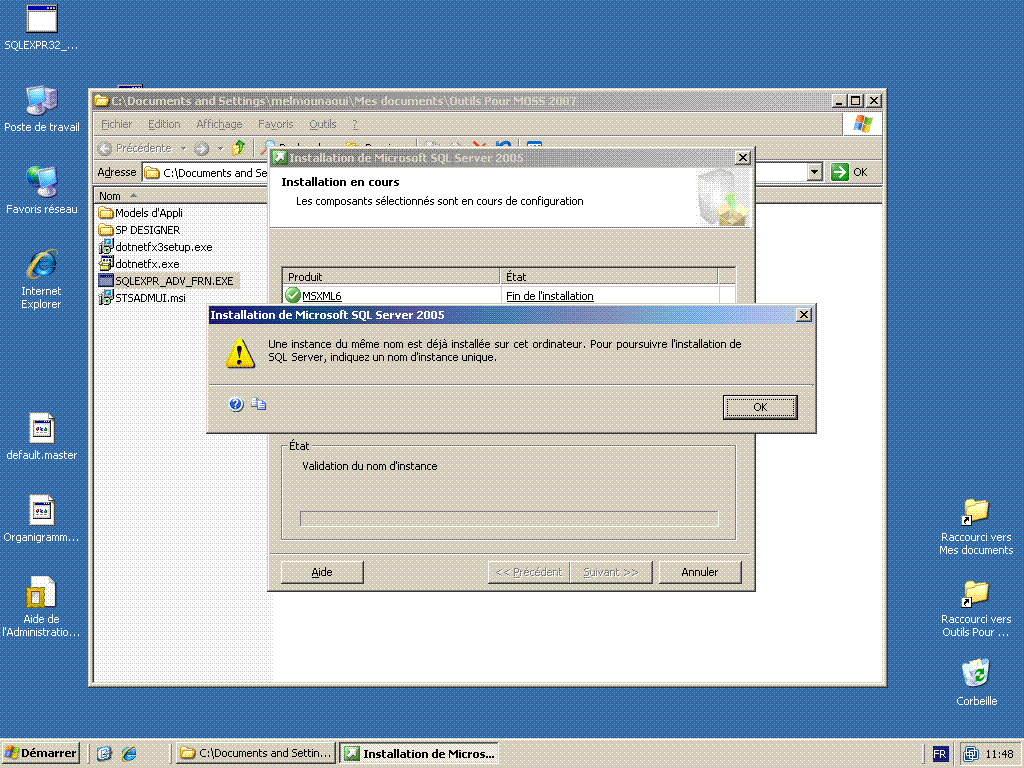The image size is (1024, 768).
Task: Select the dotnetfx.exe file
Action: point(139,264)
